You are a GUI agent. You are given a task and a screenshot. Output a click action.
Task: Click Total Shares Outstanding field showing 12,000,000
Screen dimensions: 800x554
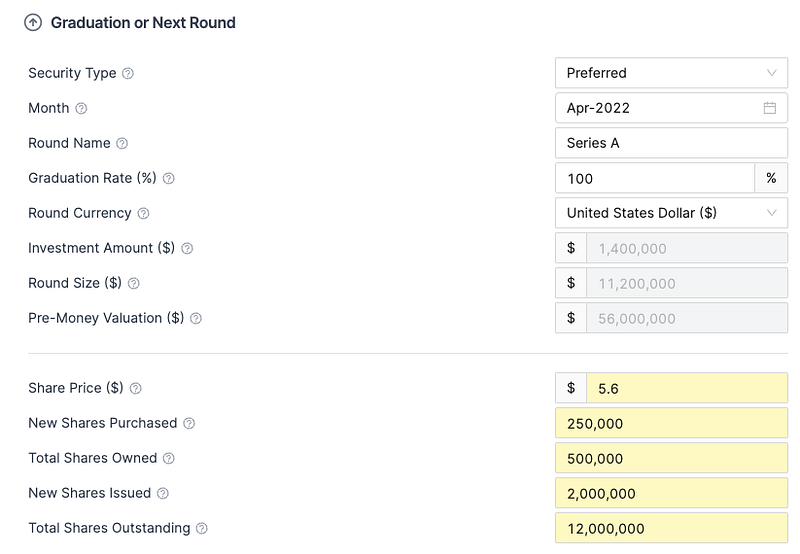click(x=671, y=528)
